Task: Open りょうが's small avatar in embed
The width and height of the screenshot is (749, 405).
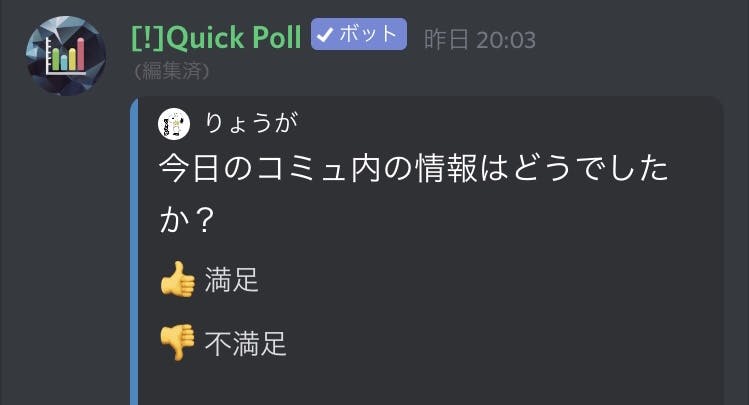Action: point(174,124)
